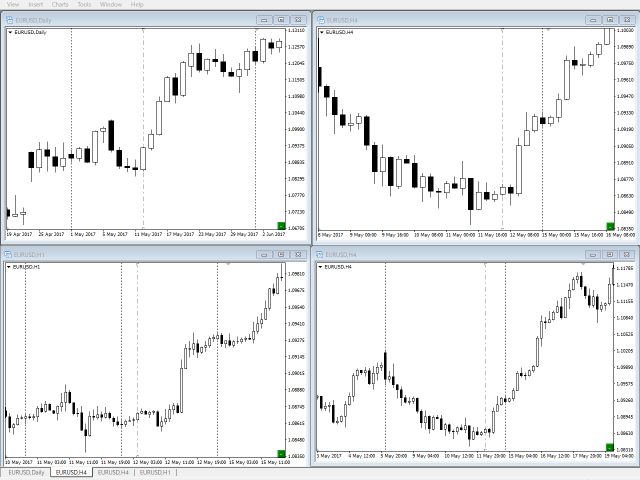Click the '29 May 2017' date label

coord(244,234)
